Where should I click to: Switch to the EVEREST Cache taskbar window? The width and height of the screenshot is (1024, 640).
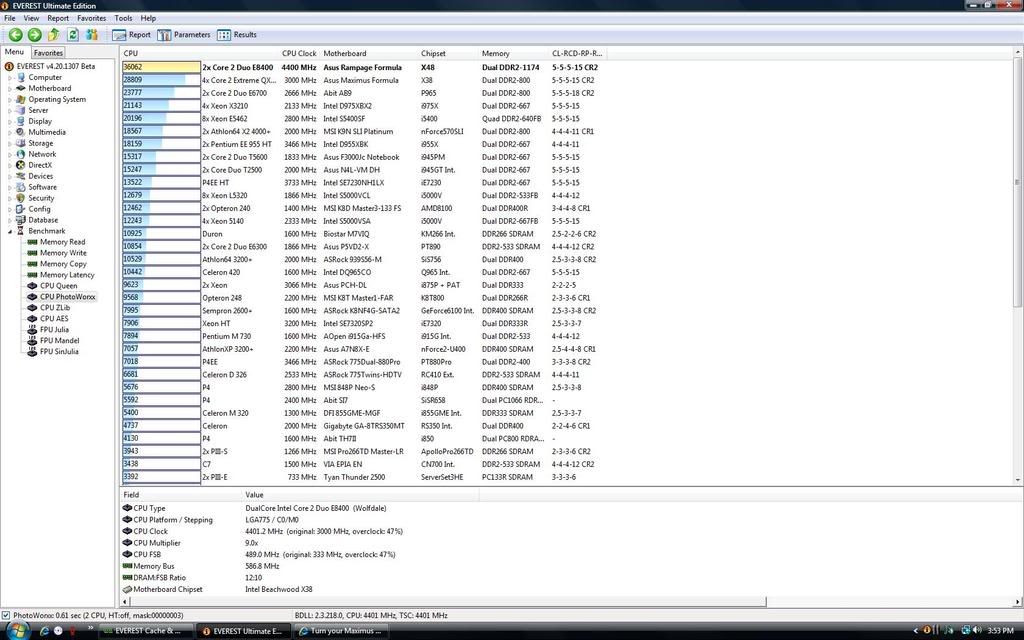click(x=148, y=631)
